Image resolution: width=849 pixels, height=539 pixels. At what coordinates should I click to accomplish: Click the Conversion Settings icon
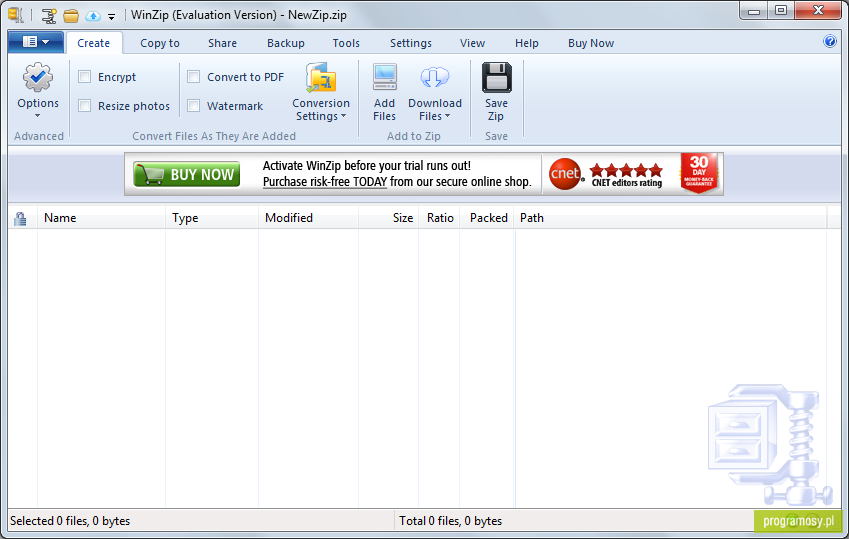pyautogui.click(x=321, y=77)
